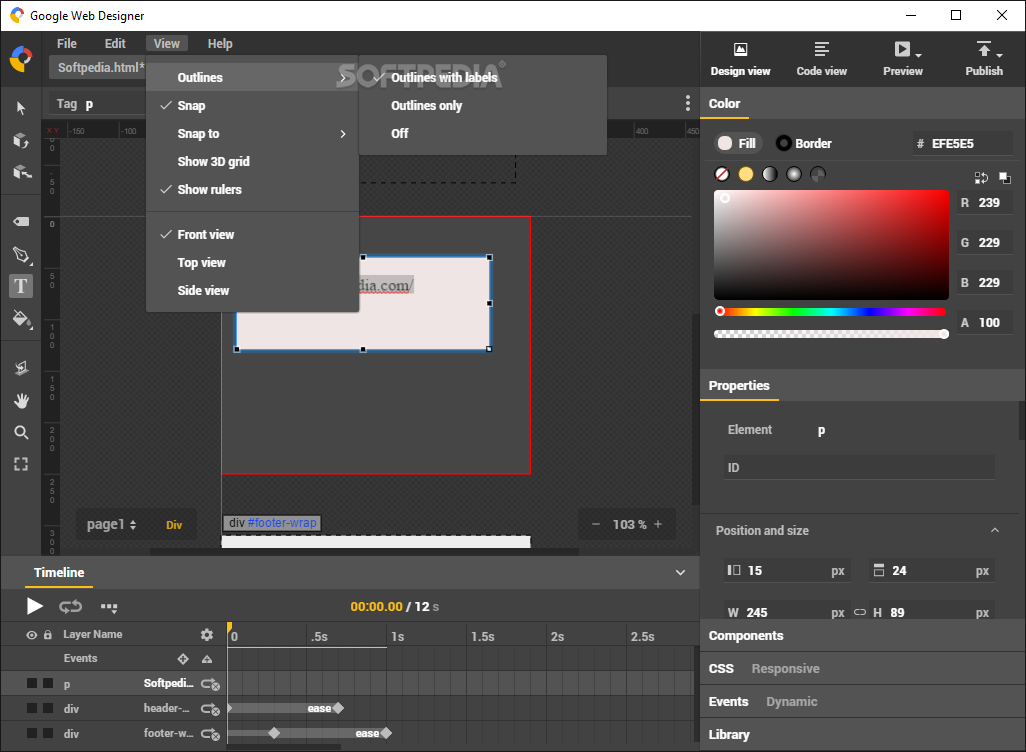The image size is (1026, 752).
Task: Play the timeline animation
Action: [x=34, y=606]
